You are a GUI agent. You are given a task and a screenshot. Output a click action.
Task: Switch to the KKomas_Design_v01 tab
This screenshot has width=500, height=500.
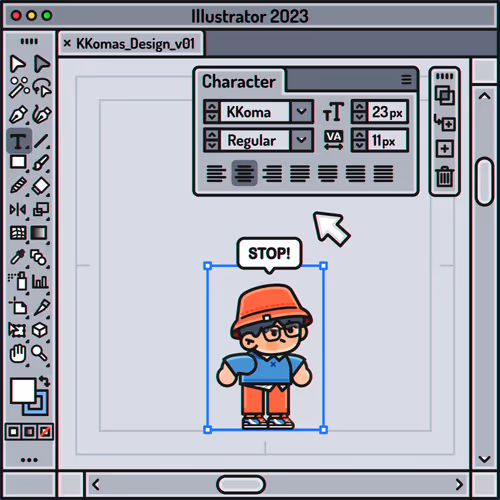coord(132,44)
